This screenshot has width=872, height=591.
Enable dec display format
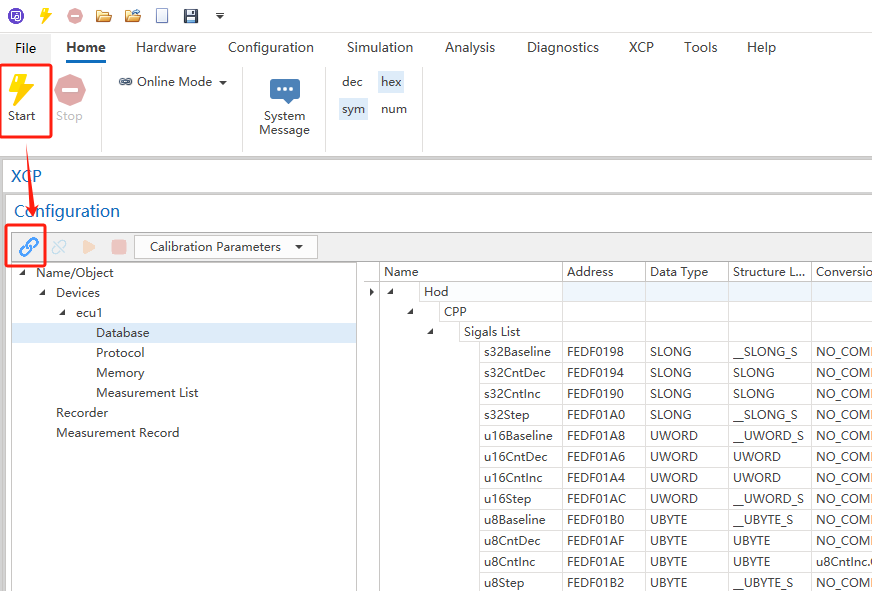[352, 81]
